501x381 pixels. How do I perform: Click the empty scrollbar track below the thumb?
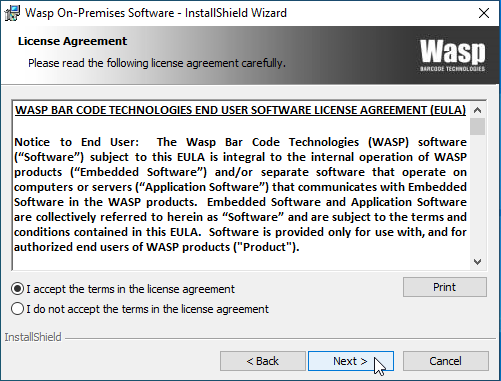(x=477, y=195)
